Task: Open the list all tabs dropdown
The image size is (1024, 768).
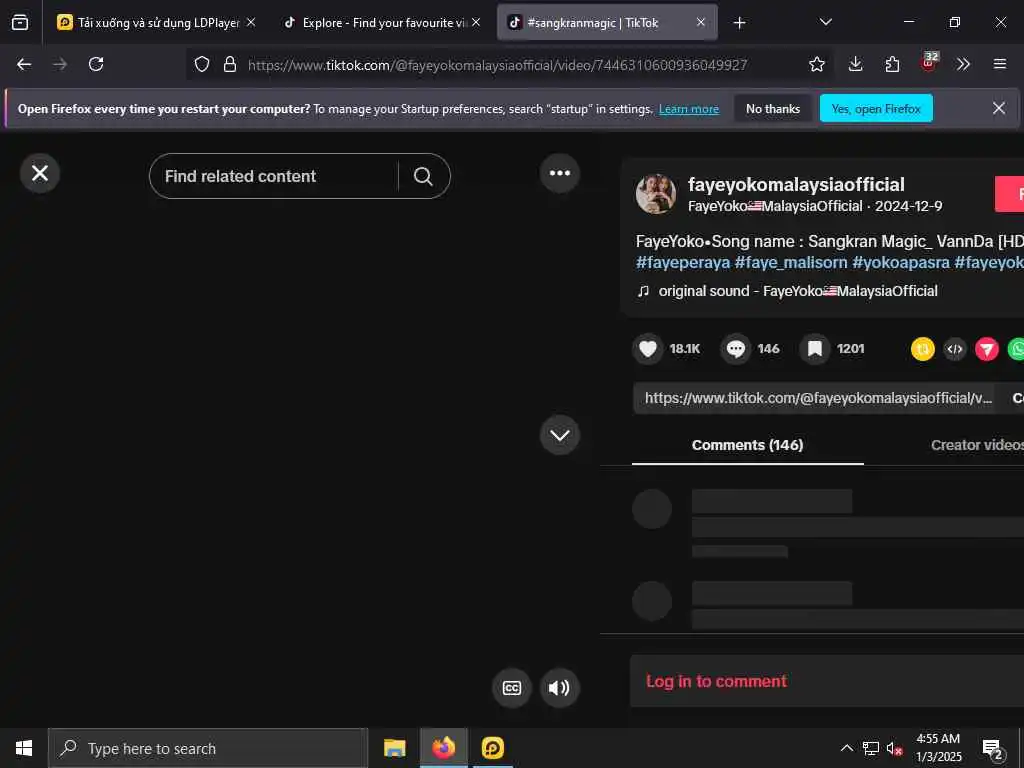Action: 826,22
